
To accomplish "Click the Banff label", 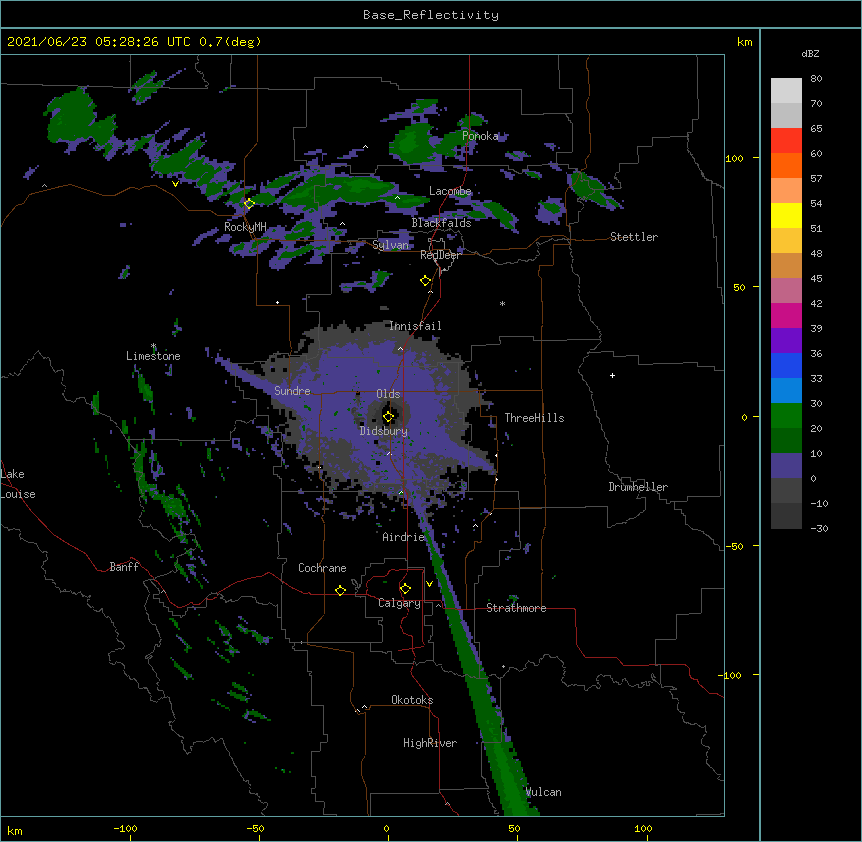I will pos(124,567).
